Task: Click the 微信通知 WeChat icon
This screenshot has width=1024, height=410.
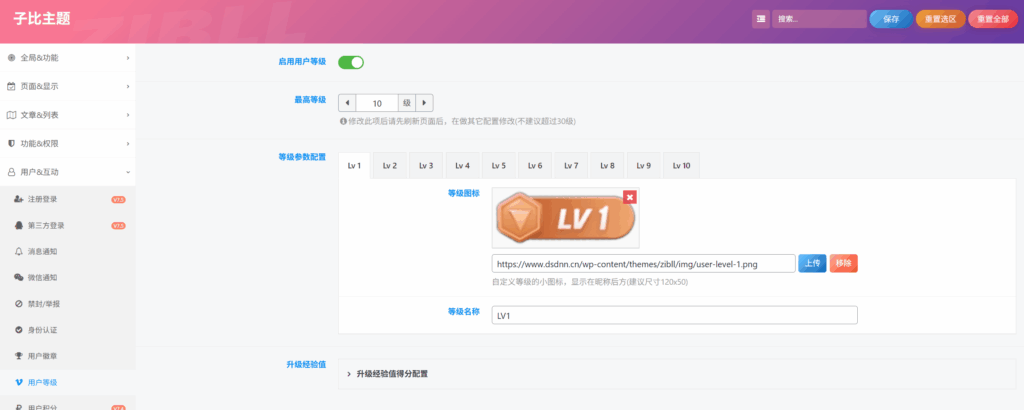Action: coord(19,277)
